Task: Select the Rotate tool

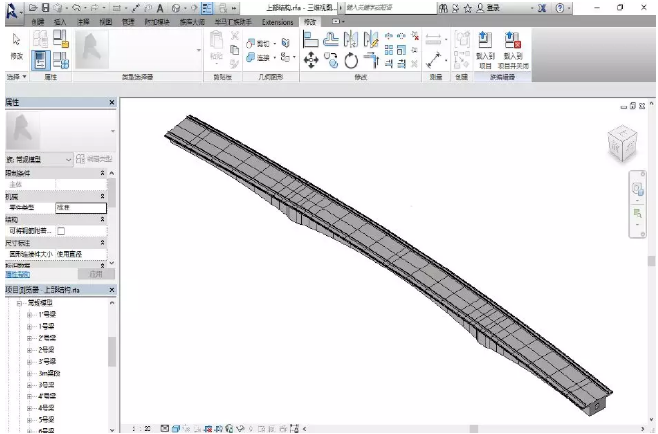Action: pos(351,60)
